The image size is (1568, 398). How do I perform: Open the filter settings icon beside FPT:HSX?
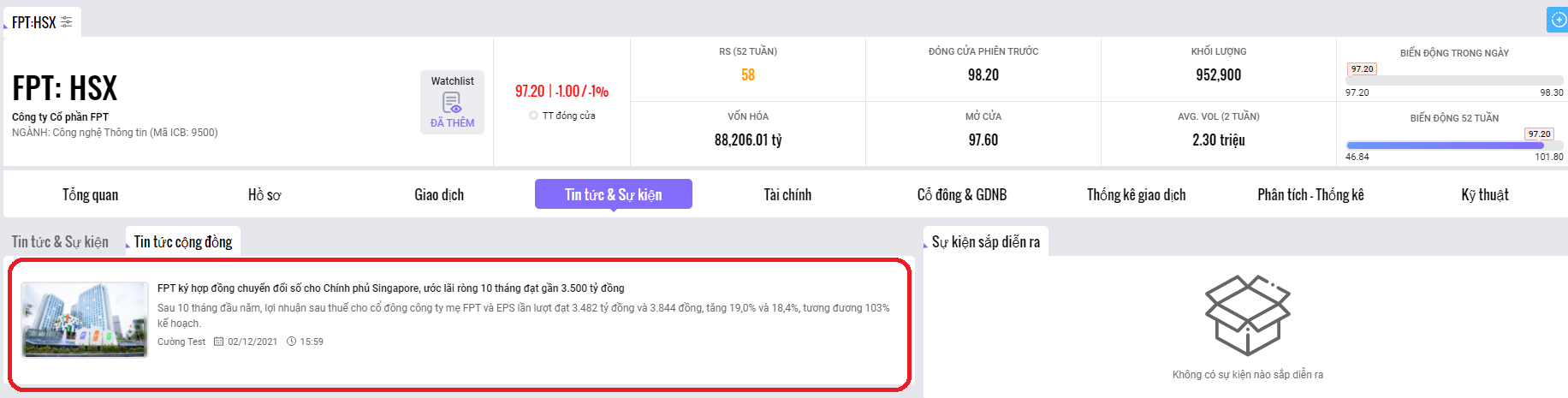pyautogui.click(x=67, y=22)
